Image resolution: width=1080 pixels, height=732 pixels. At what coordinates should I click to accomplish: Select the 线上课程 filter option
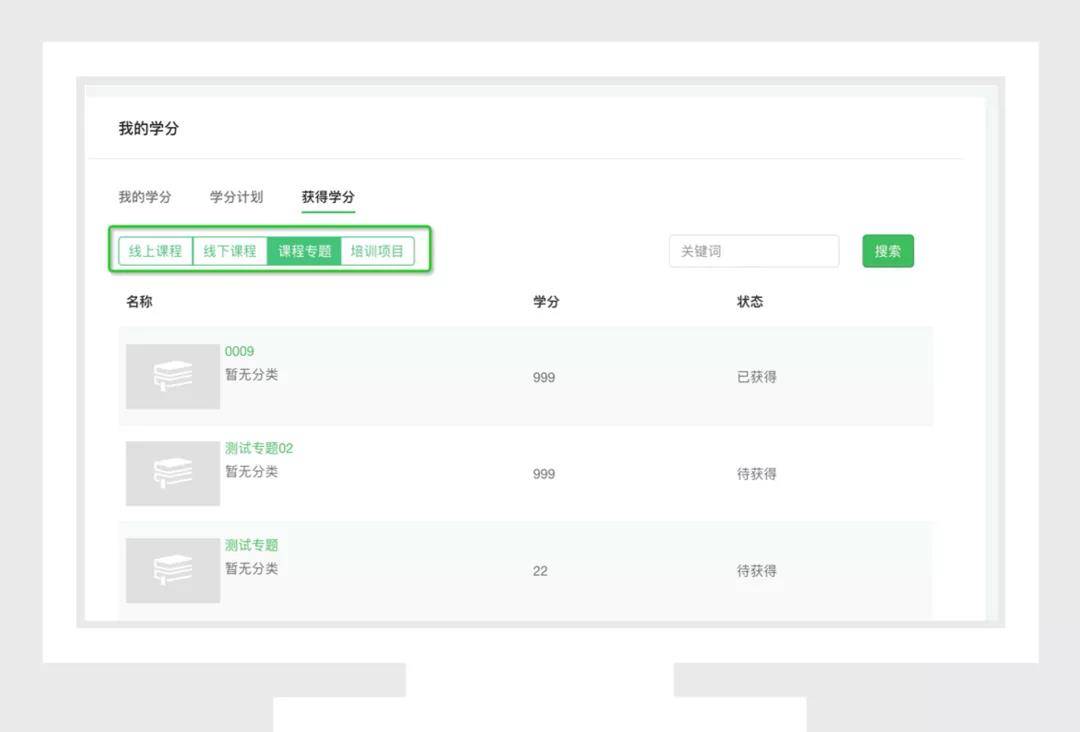pos(154,251)
